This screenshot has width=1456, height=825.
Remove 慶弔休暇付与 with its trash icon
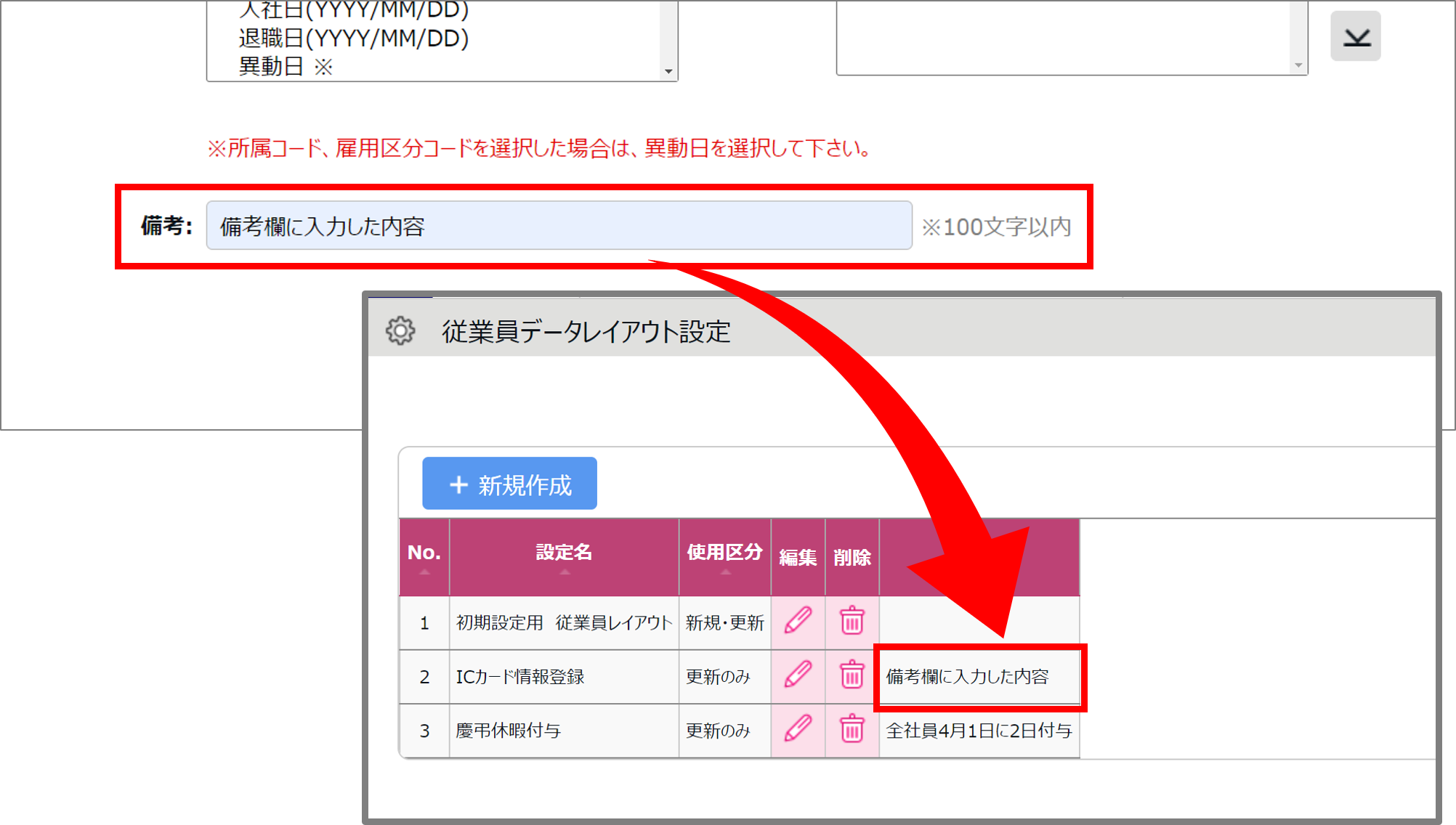tap(852, 729)
